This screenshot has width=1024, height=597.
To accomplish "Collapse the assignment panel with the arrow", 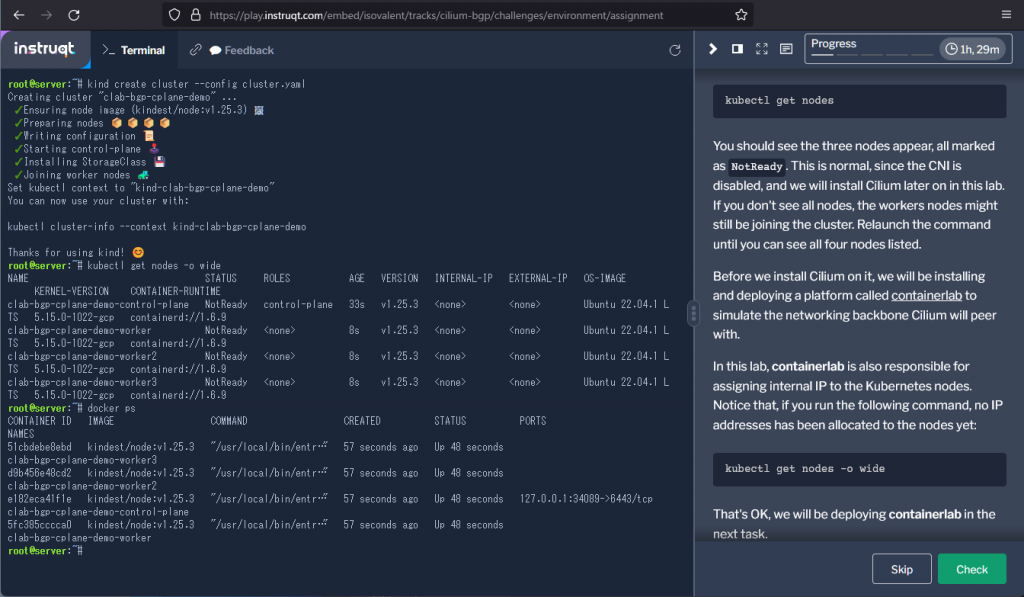I will [x=713, y=48].
